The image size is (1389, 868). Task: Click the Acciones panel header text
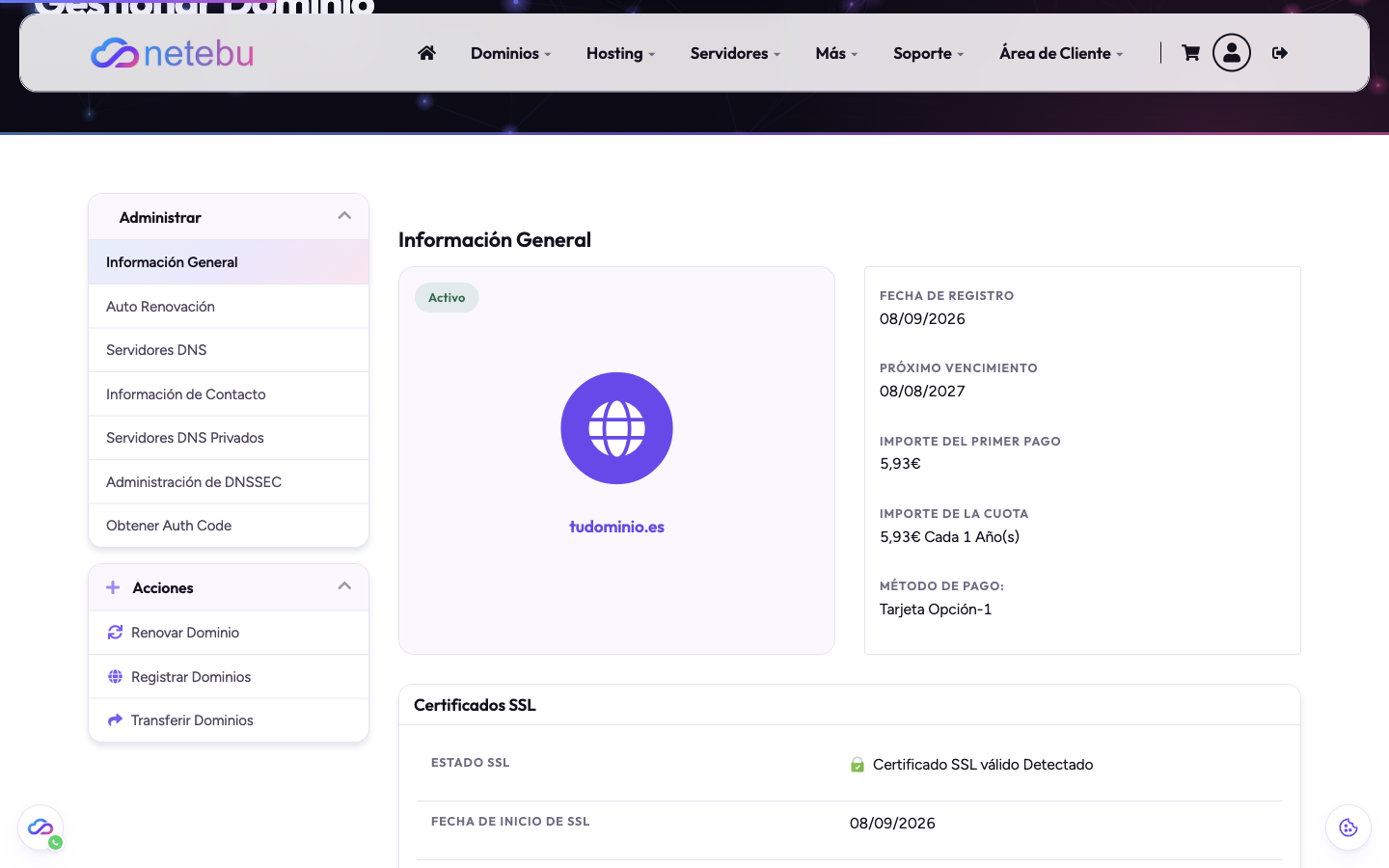(x=163, y=588)
